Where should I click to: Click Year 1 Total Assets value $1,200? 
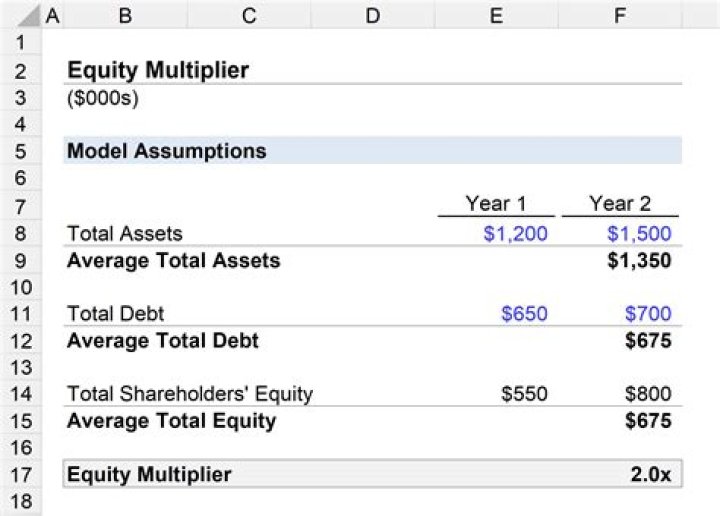tap(515, 234)
